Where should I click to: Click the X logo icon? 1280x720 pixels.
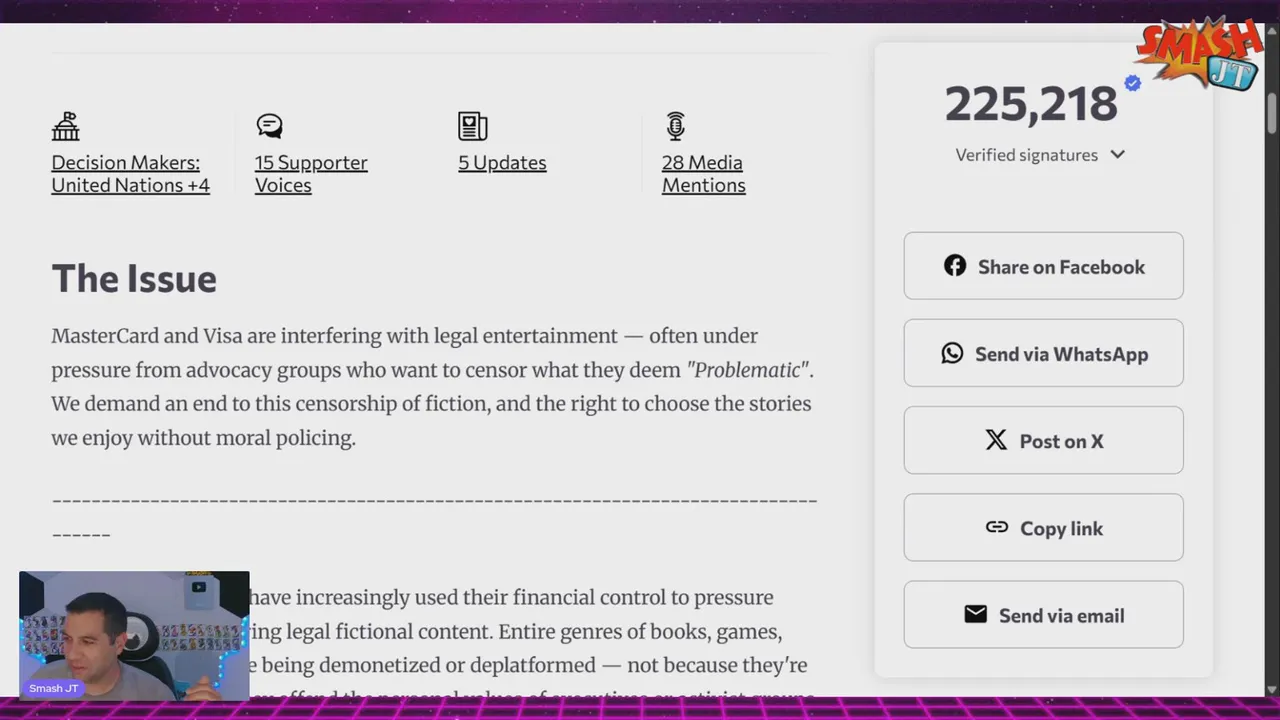(x=996, y=440)
